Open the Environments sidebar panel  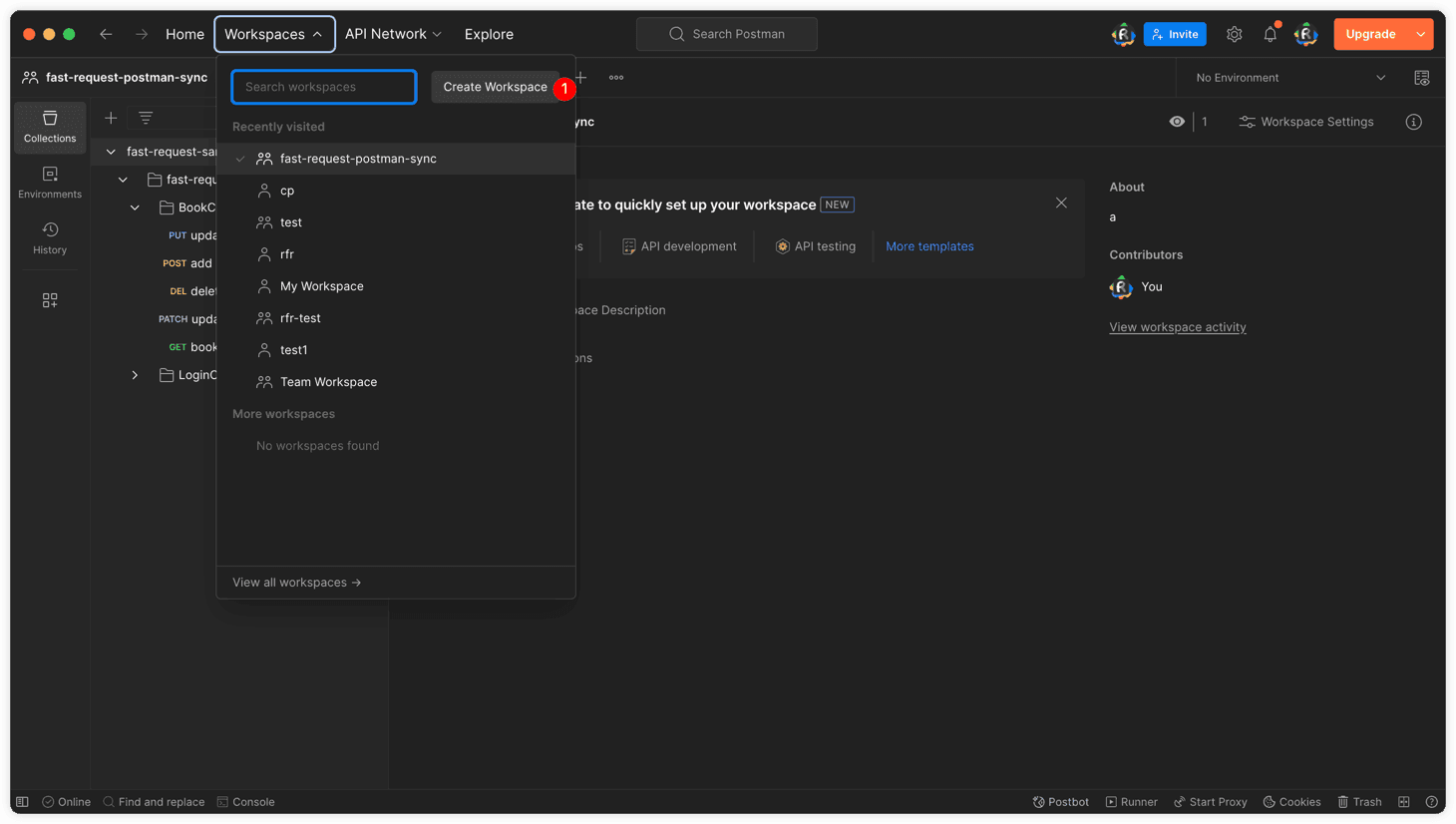click(50, 183)
